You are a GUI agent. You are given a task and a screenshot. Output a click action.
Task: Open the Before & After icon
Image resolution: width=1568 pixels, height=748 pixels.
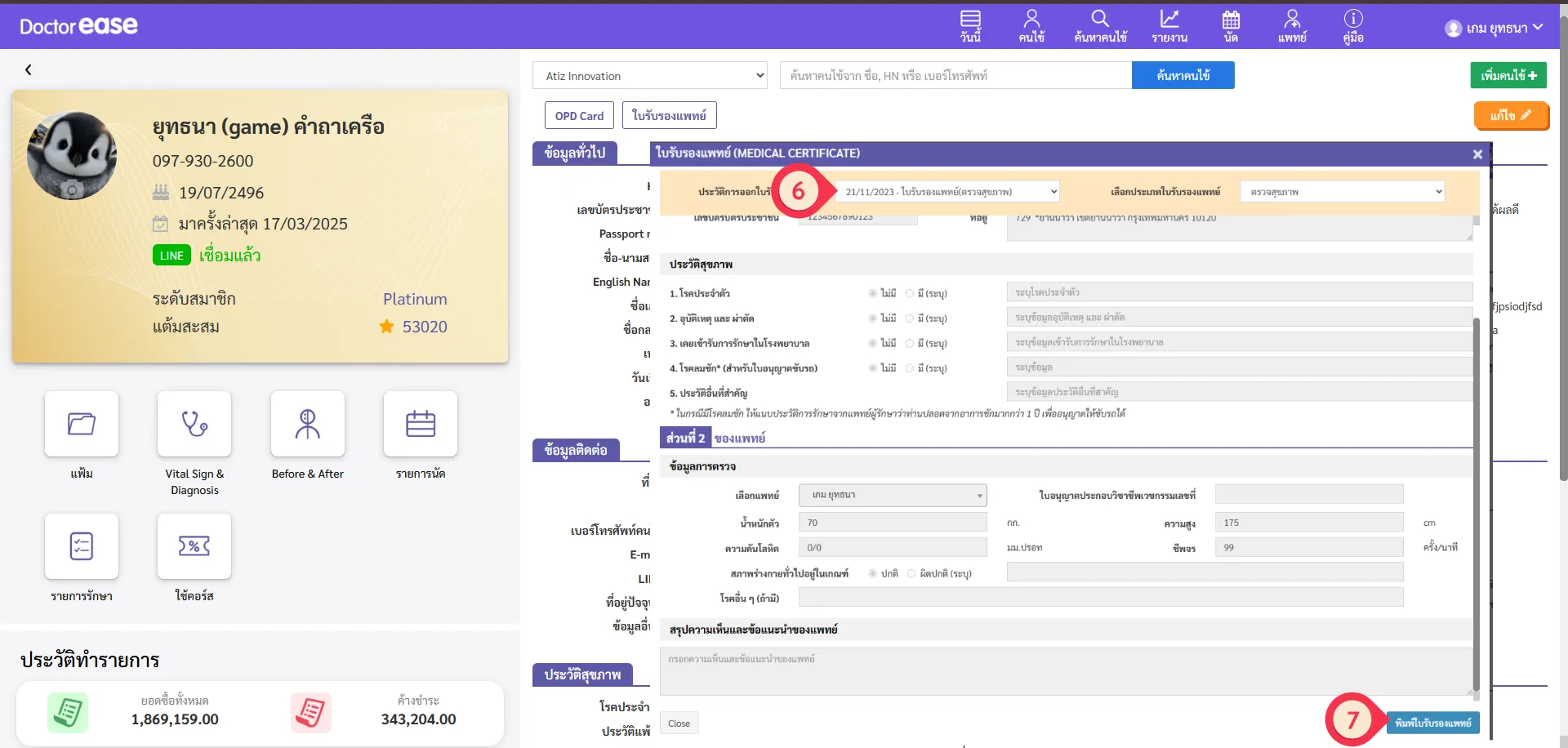pos(307,424)
